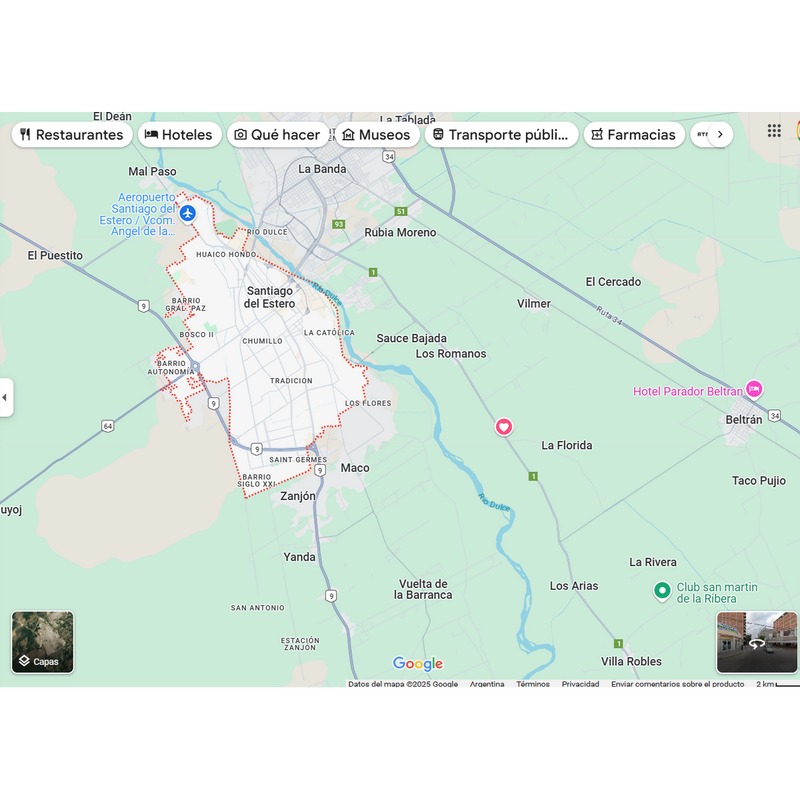The width and height of the screenshot is (800, 800).
Task: Click the Beltrán town label
Action: click(x=744, y=420)
